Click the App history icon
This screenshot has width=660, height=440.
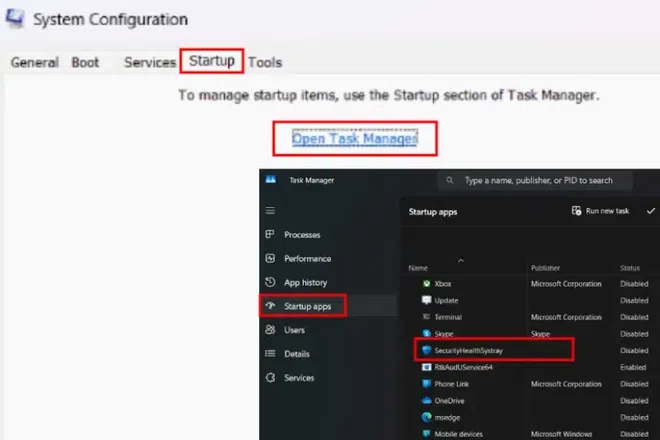(270, 283)
